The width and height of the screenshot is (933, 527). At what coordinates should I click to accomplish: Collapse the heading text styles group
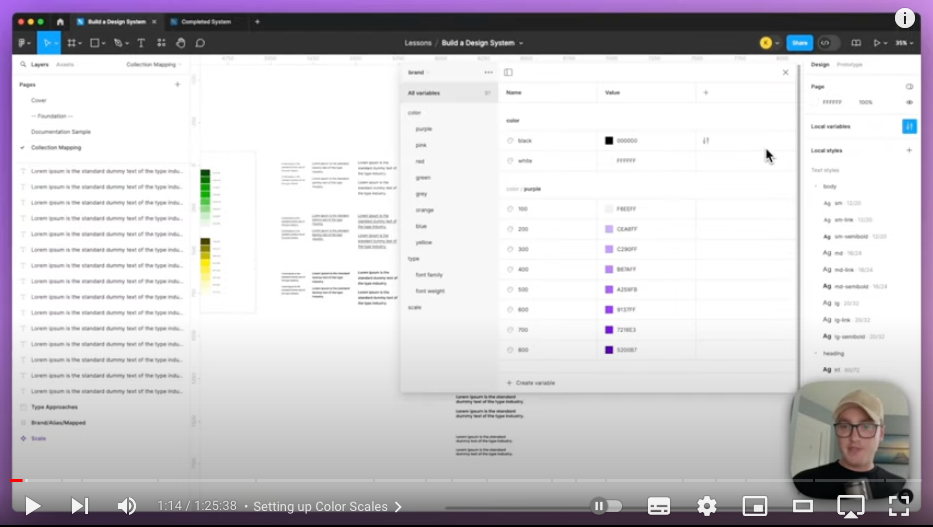point(816,353)
